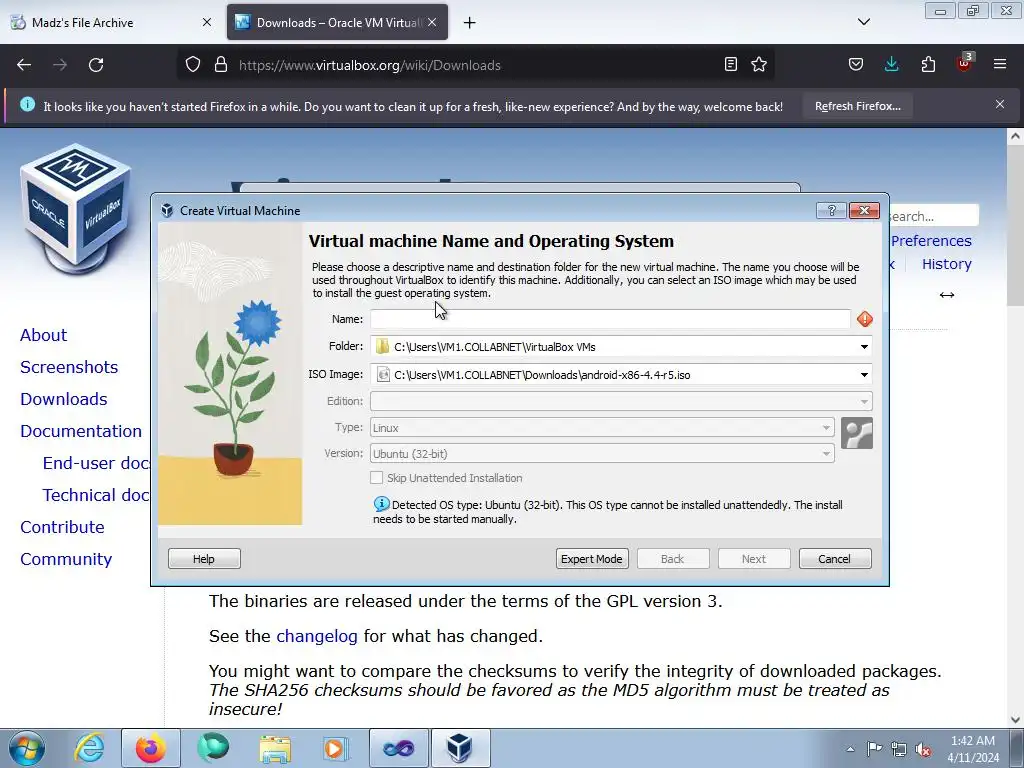Check Skip Unattended Installation
This screenshot has width=1024, height=768.
[x=376, y=477]
